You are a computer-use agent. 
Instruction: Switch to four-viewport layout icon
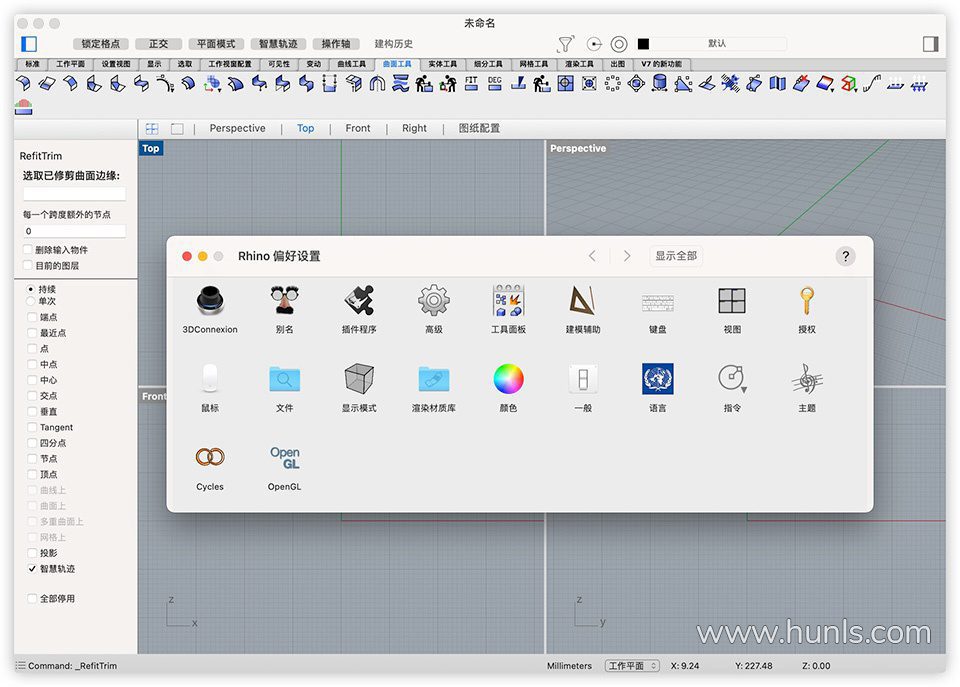pos(152,129)
